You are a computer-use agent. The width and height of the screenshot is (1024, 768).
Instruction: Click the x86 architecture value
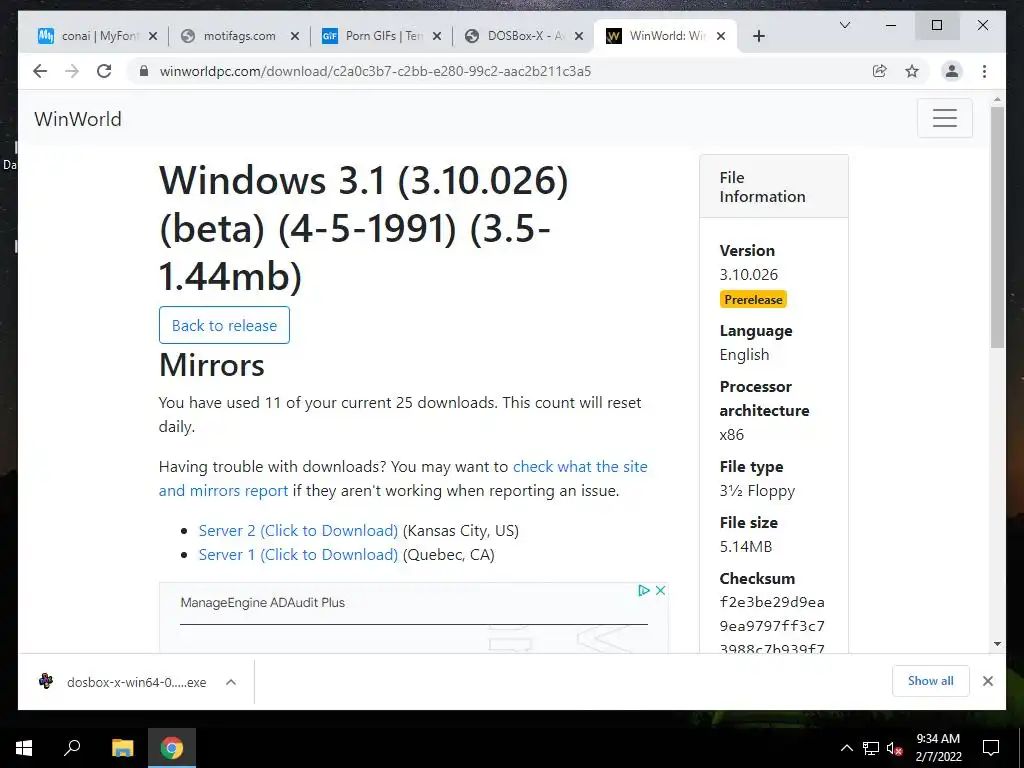point(731,434)
